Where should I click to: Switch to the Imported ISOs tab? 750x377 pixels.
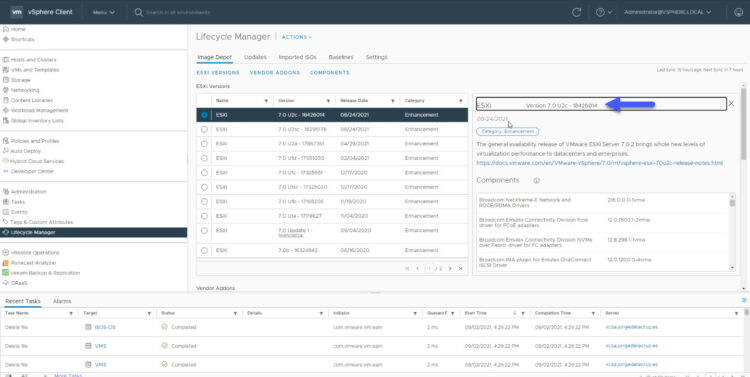pos(298,57)
